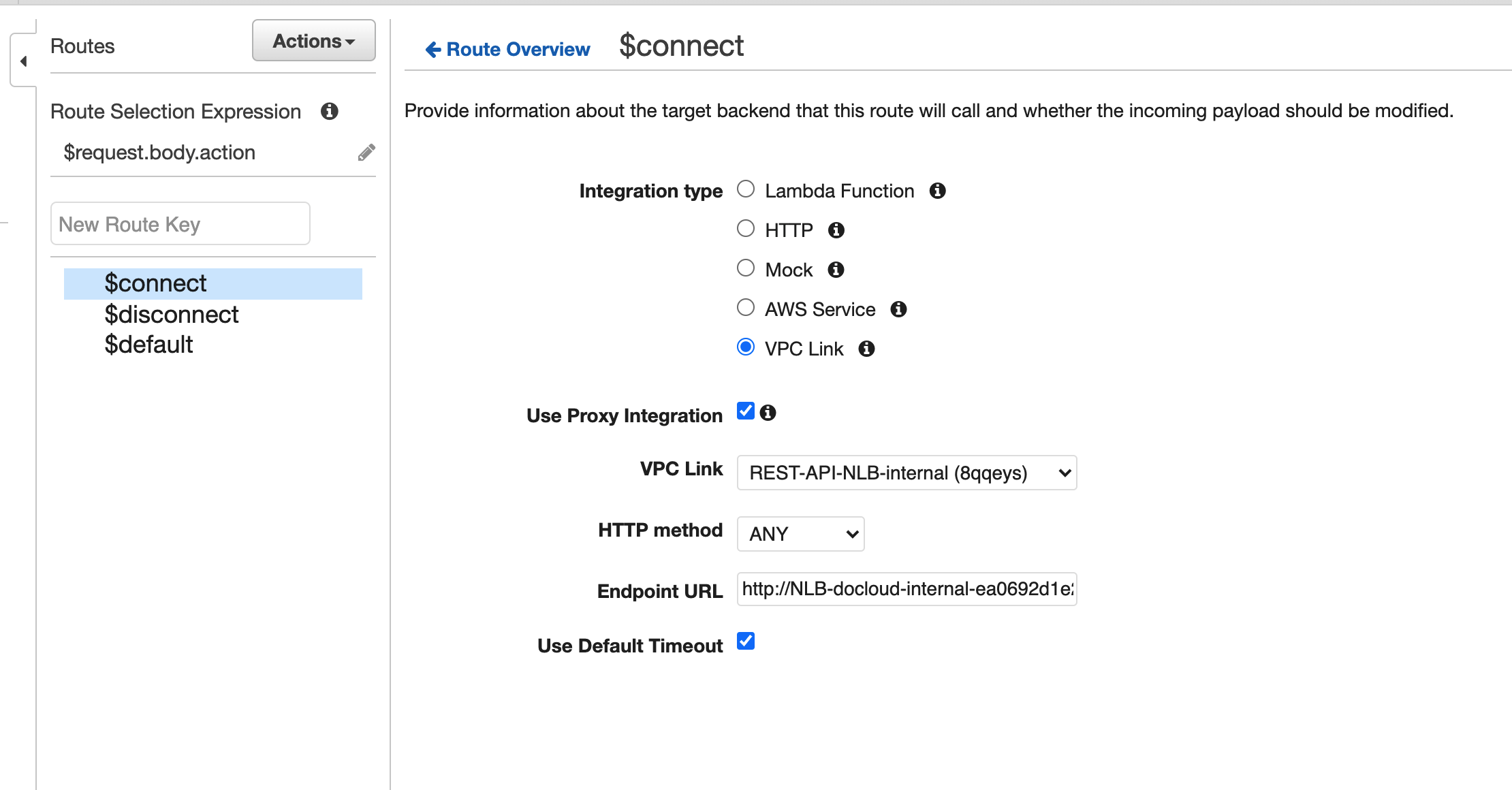
Task: Select Lambda Function integration type
Action: click(746, 189)
